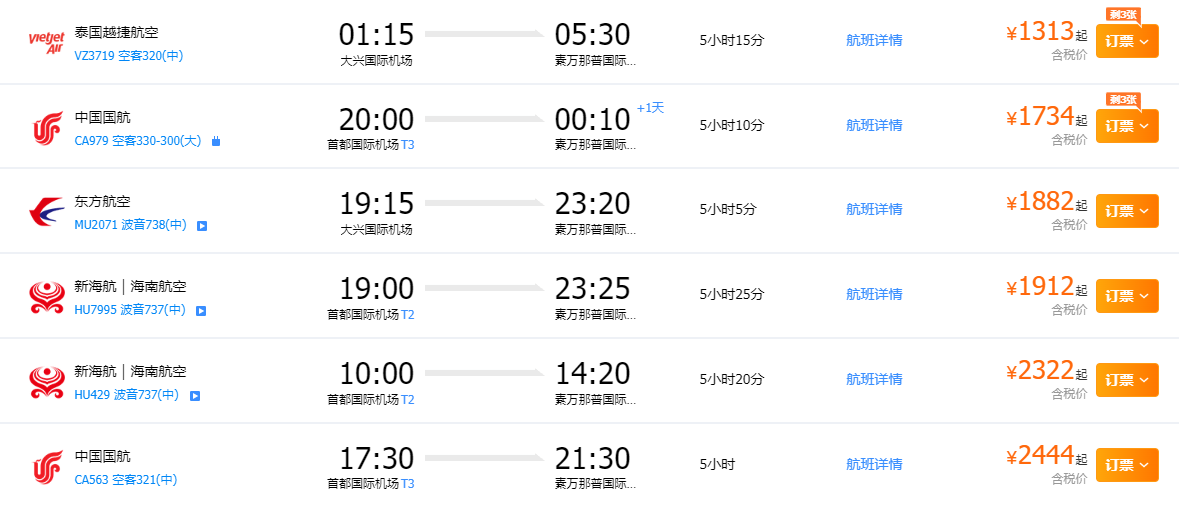The height and width of the screenshot is (505, 1179).
Task: Click the VZ3719 空客320 aircraft link
Action: click(129, 56)
